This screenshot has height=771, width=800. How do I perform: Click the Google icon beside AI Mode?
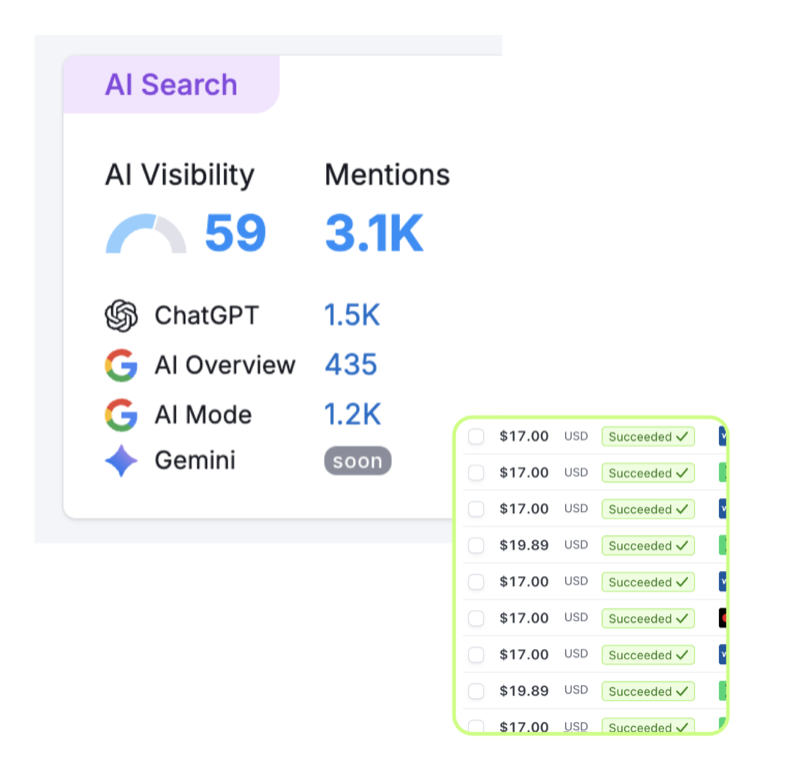pos(121,414)
